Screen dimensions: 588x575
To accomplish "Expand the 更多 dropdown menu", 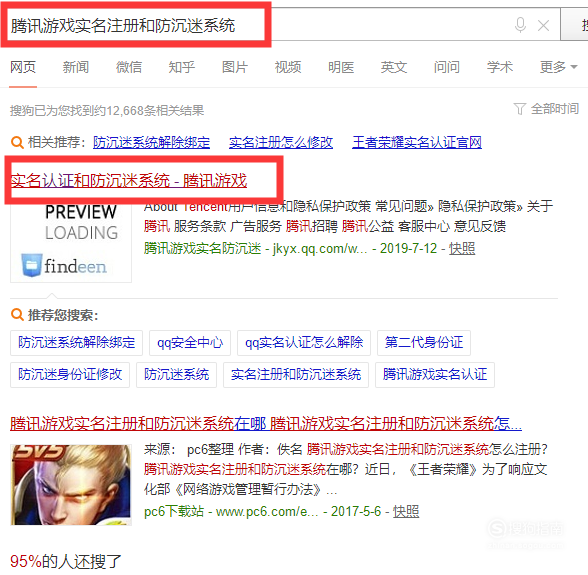I will click(558, 67).
